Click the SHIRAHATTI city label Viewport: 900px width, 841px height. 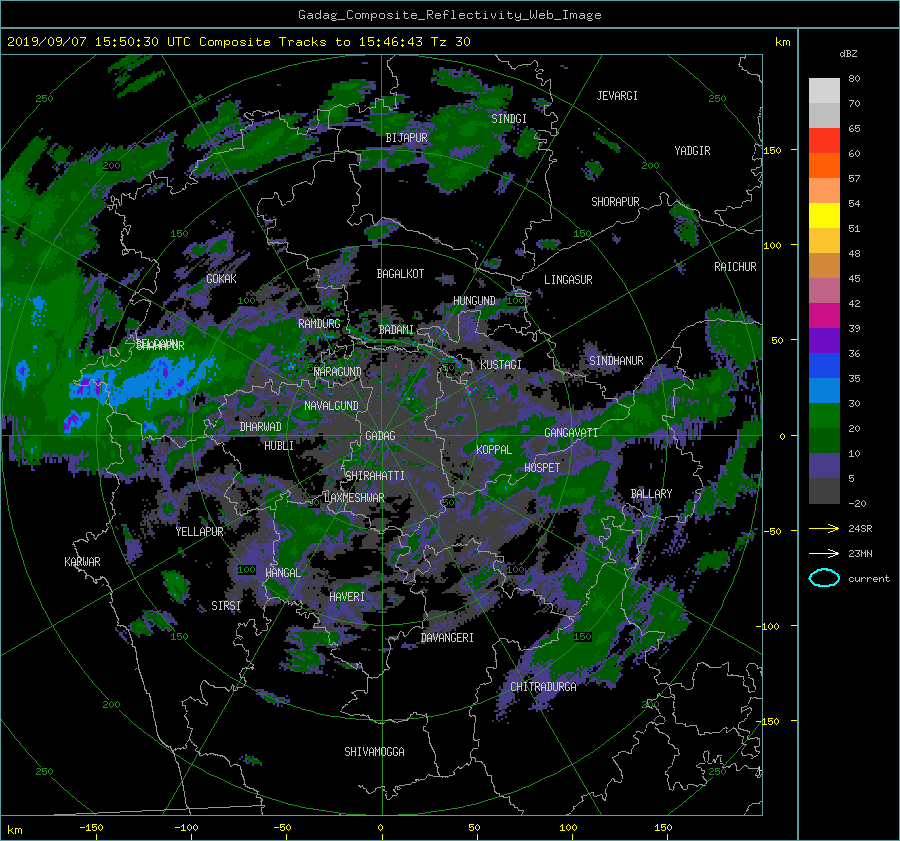pos(375,476)
